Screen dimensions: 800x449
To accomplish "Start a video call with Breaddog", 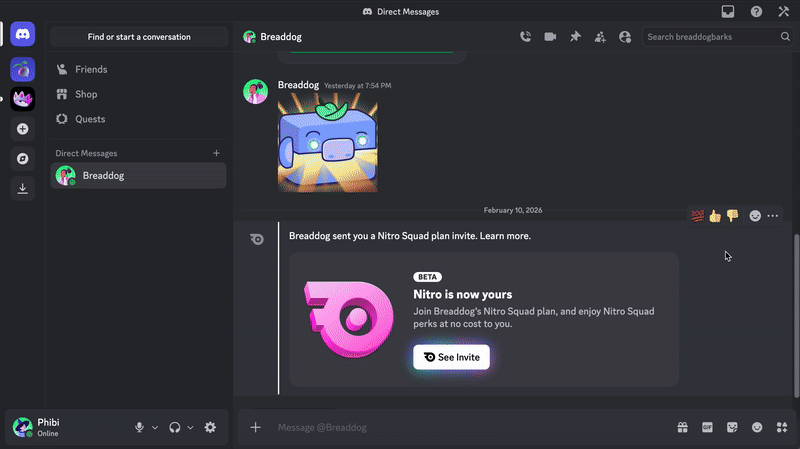I will [550, 37].
